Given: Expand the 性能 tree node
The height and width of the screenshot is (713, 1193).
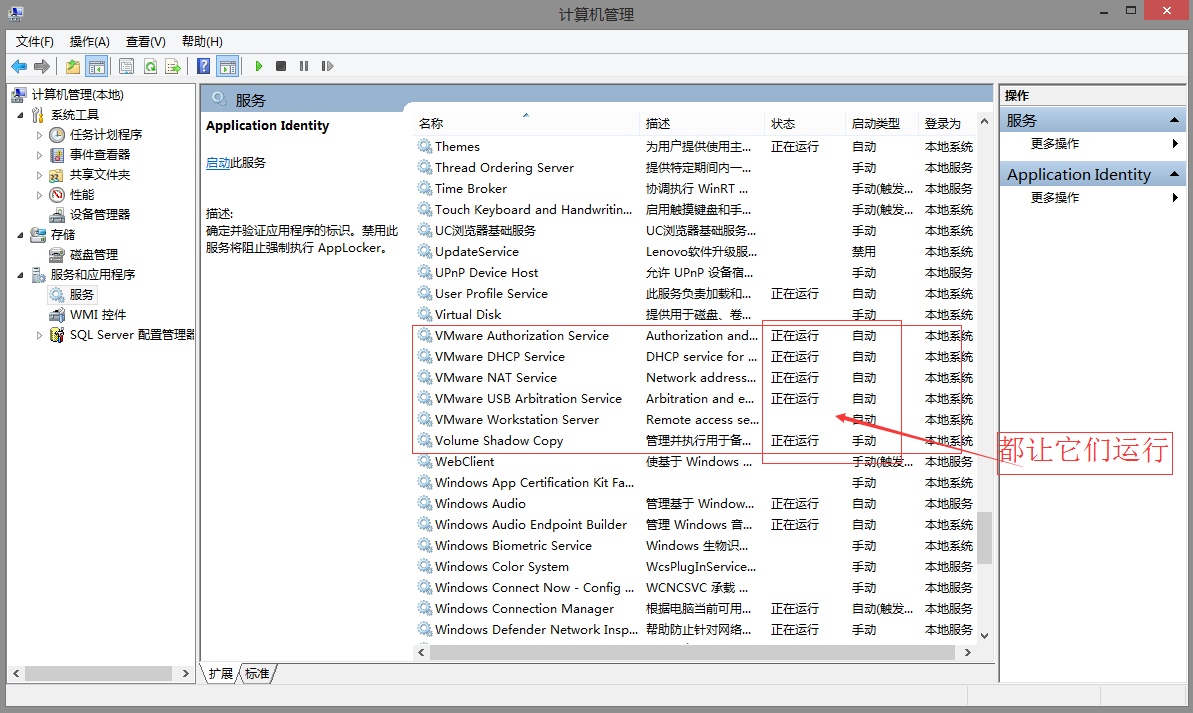Looking at the screenshot, I should point(40,195).
